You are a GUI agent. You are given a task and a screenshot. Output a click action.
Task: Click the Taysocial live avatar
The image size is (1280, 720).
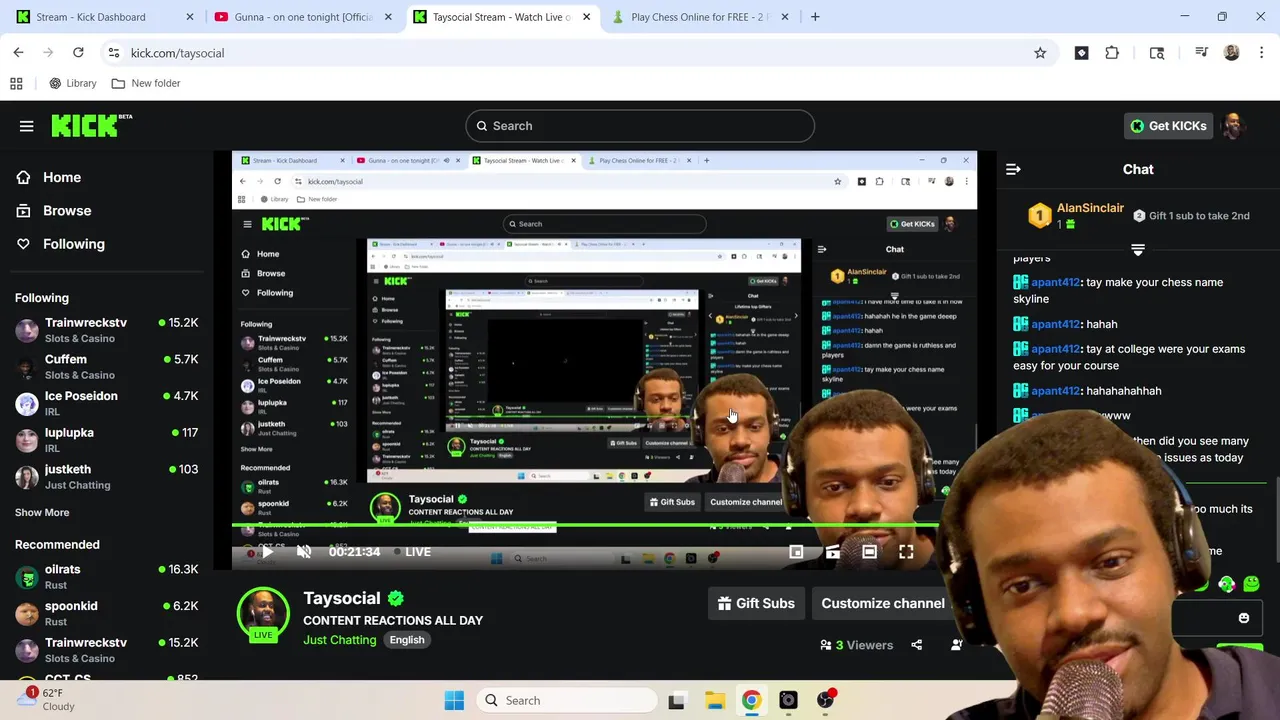tap(263, 614)
